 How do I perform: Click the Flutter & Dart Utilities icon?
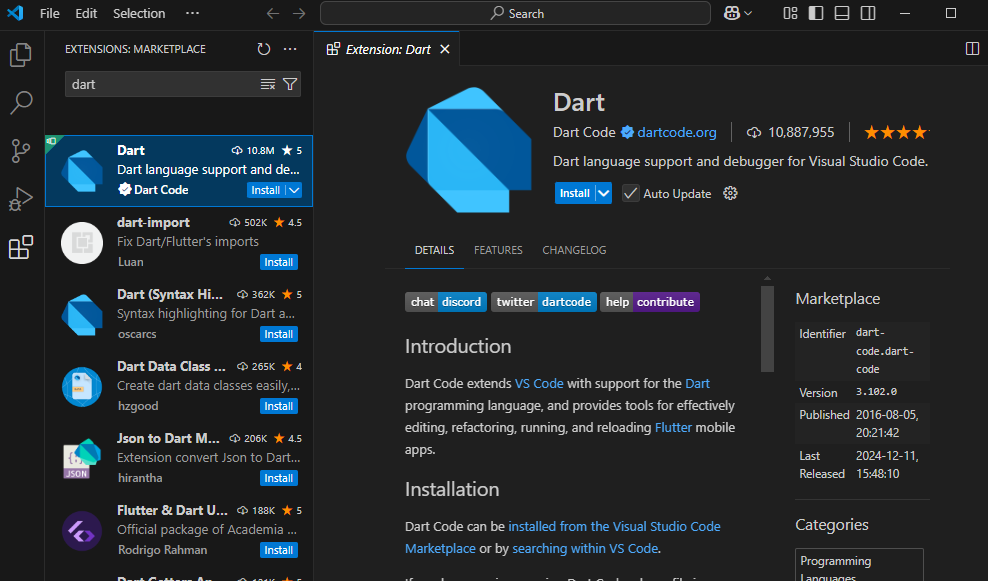82,531
